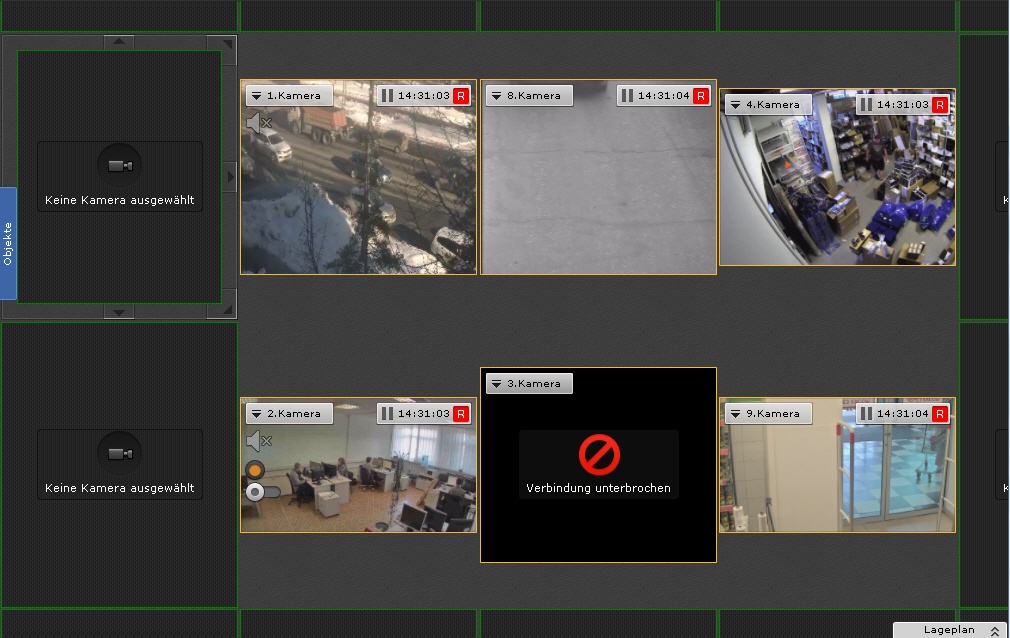Viewport: 1010px width, 638px height.
Task: Click 'Keine Kamera ausgewählt' in the upper cell
Action: coord(120,200)
